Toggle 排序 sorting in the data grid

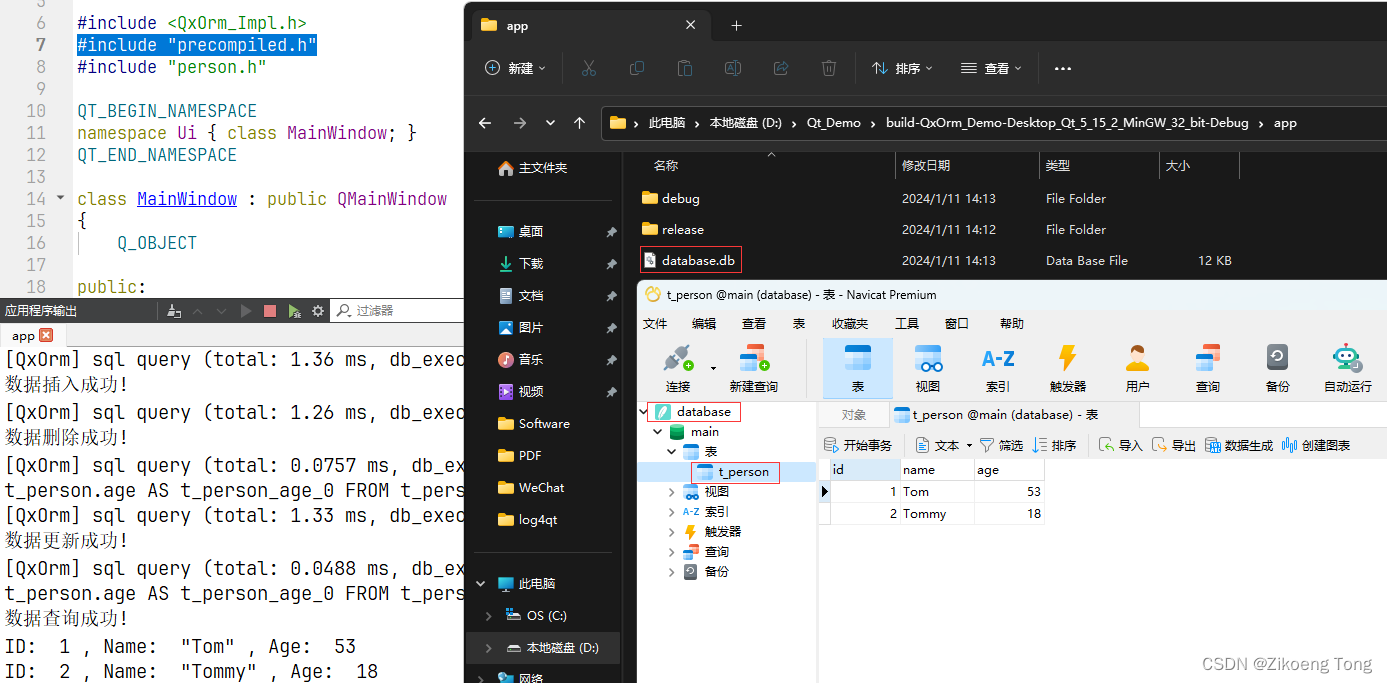coord(1054,445)
